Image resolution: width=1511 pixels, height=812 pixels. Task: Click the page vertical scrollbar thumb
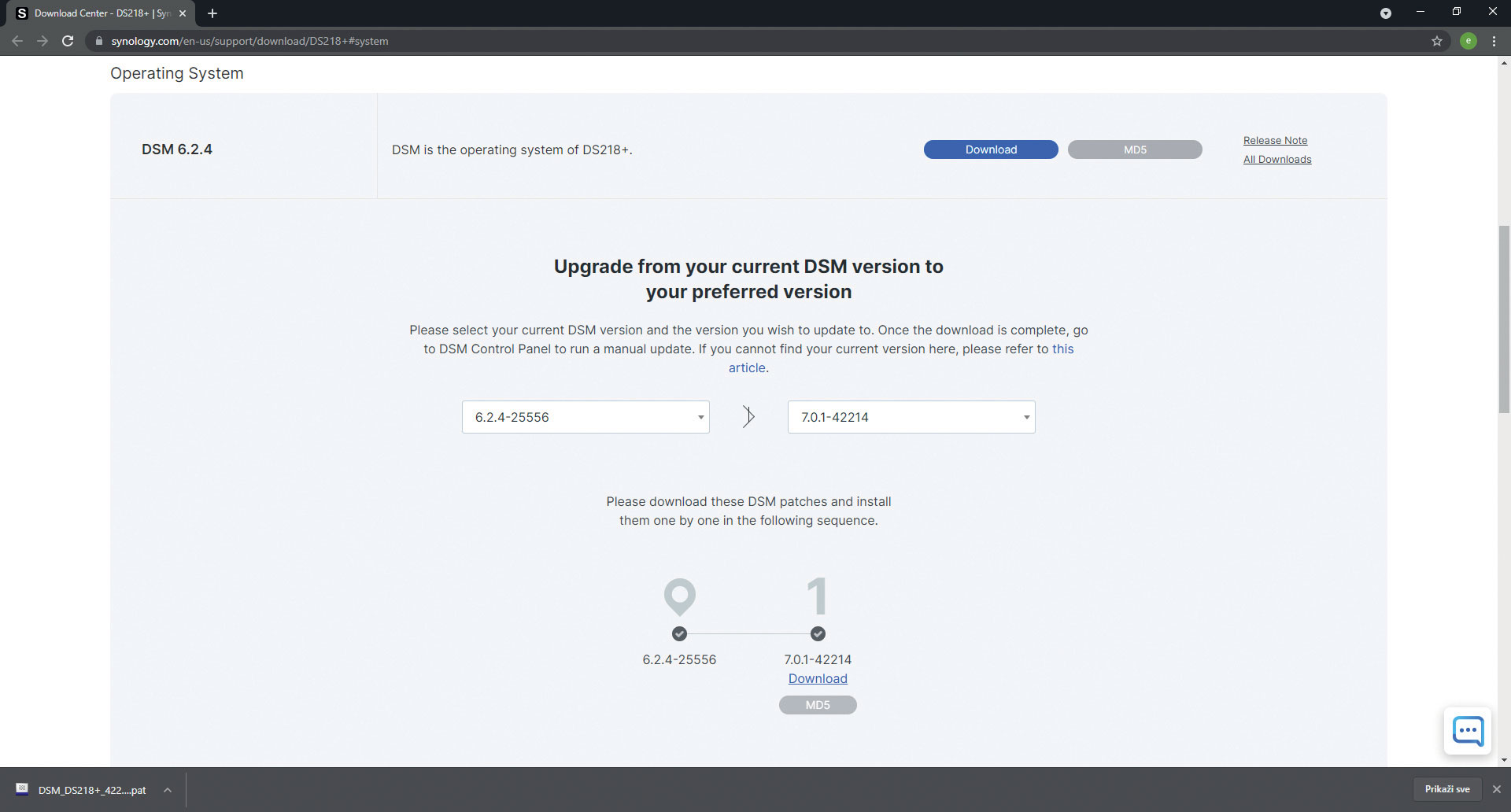1504,319
